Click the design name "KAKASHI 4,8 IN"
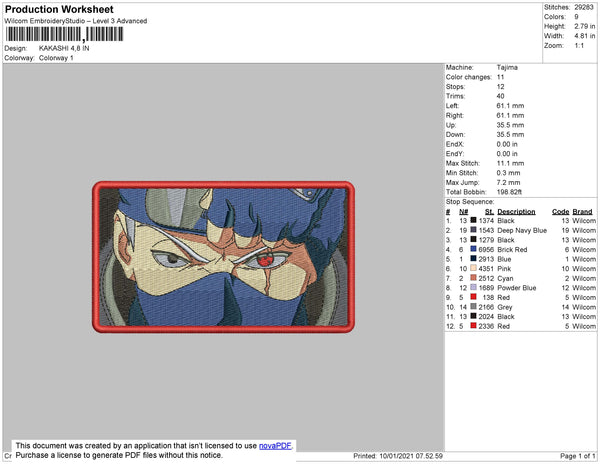 [64, 49]
